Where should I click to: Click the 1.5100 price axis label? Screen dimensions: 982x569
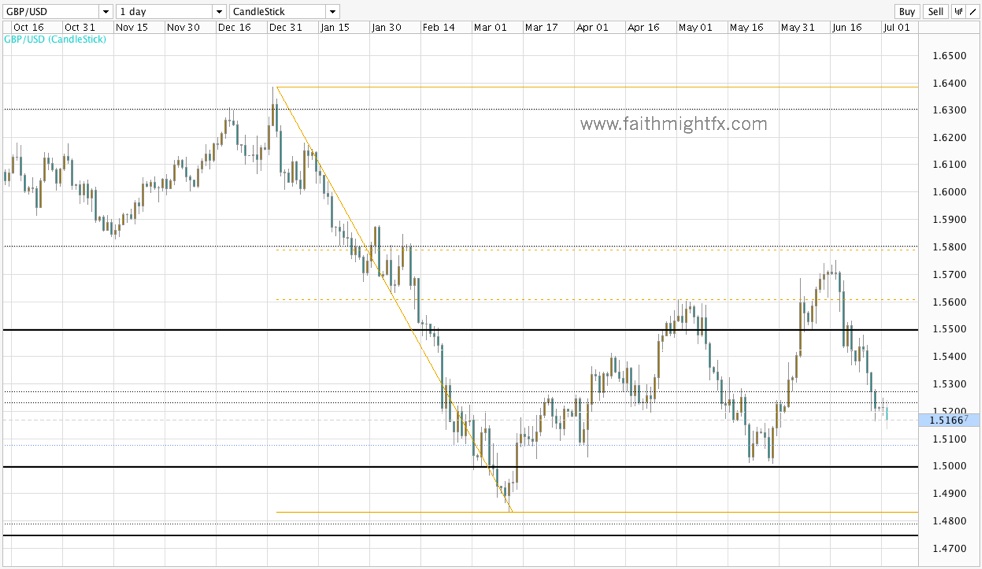tap(949, 439)
